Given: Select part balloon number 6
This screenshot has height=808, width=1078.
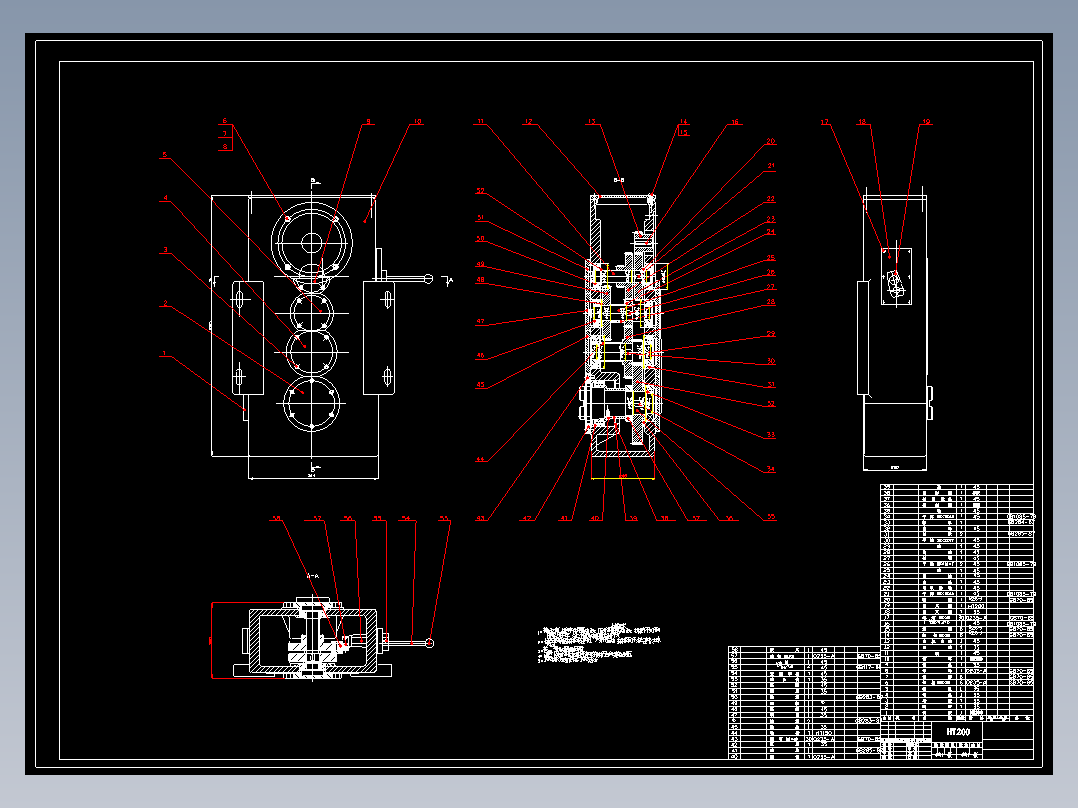Looking at the screenshot, I should tap(224, 121).
